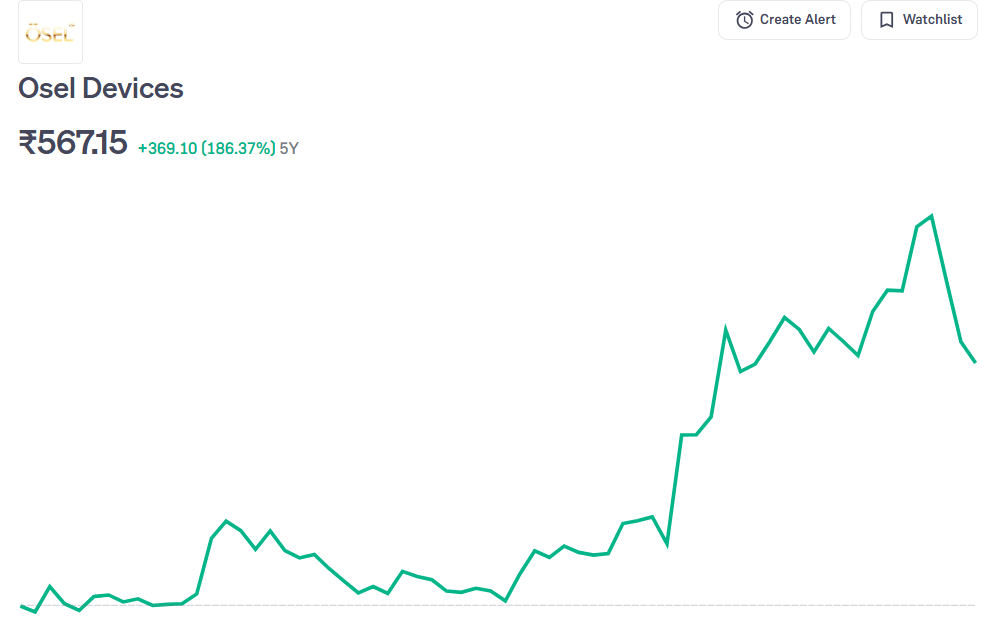Click the middle of the chart's steepest jump

[674, 490]
